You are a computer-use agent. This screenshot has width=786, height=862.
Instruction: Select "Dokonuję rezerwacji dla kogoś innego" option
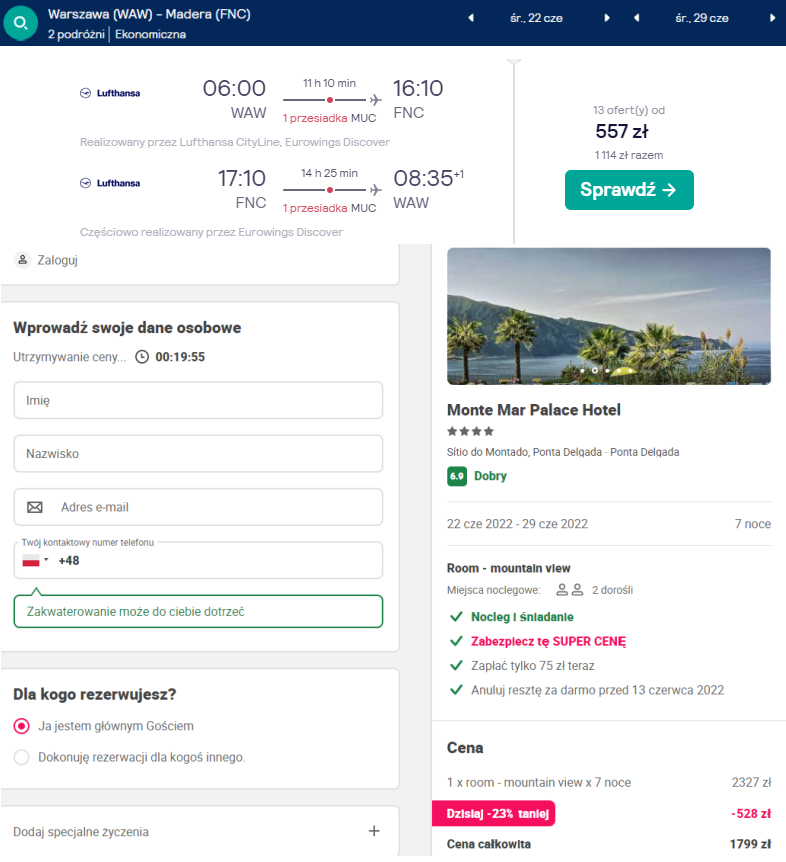click(x=22, y=757)
